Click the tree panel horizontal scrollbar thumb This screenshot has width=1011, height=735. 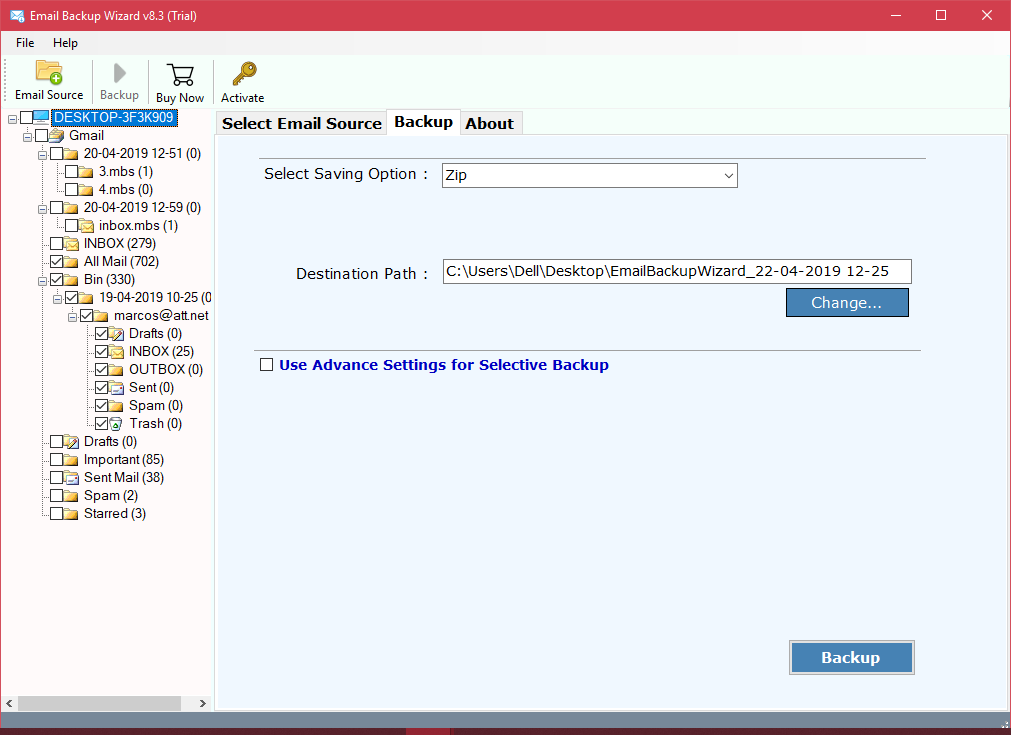[99, 703]
